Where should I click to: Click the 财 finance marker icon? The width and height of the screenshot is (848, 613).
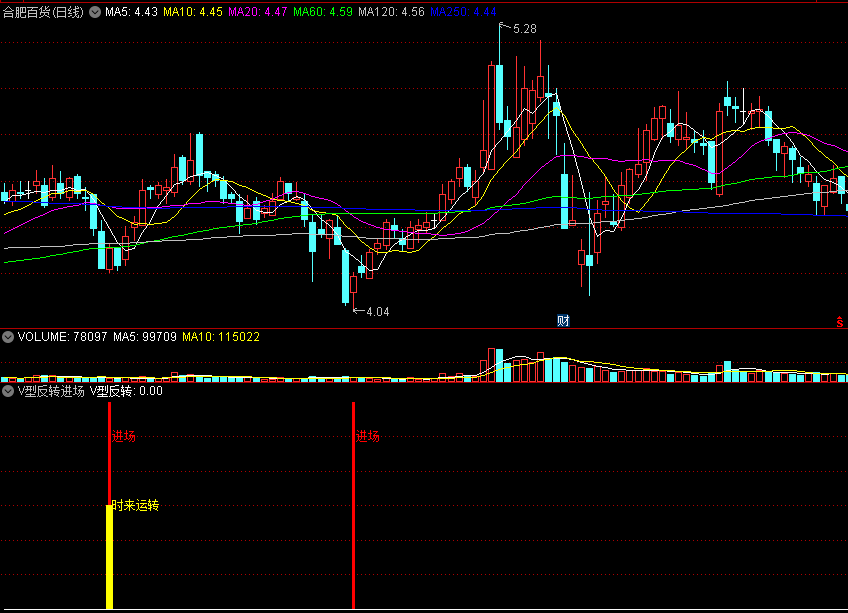(x=563, y=321)
